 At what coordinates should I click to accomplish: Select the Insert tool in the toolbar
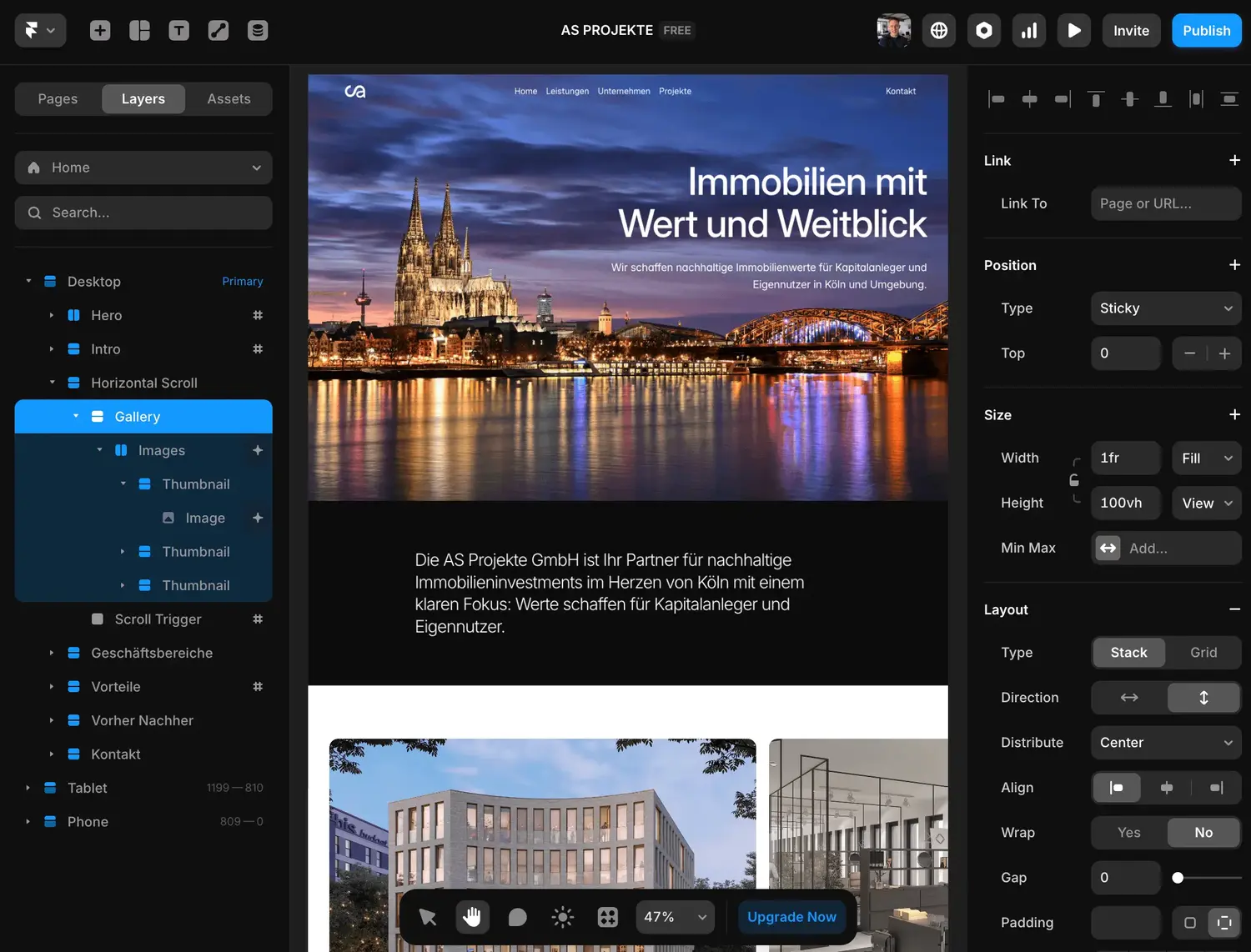100,30
